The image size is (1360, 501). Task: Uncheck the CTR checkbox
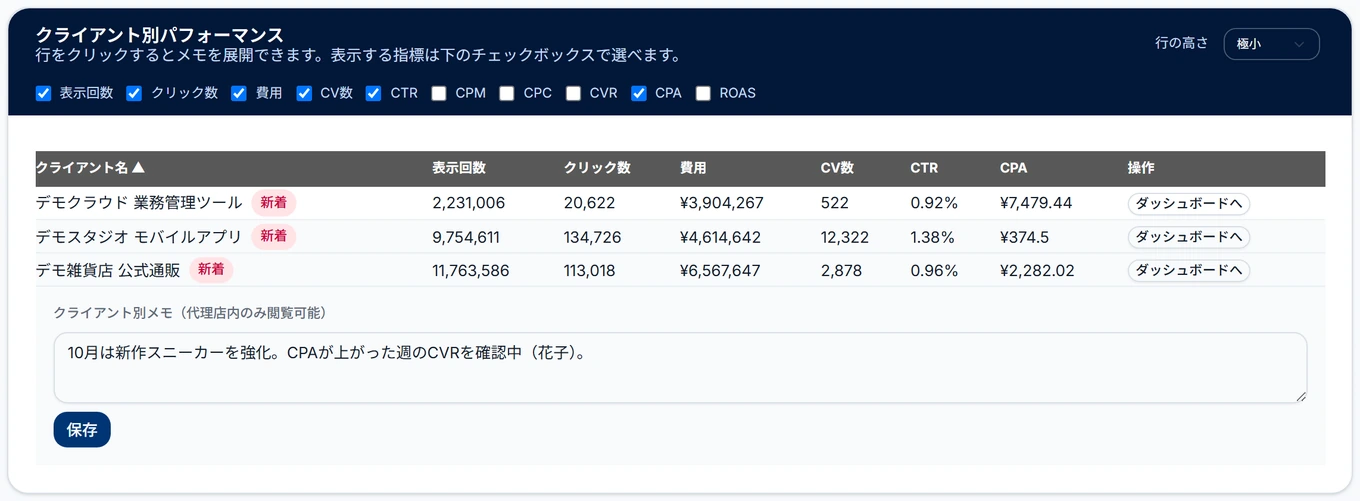point(374,93)
